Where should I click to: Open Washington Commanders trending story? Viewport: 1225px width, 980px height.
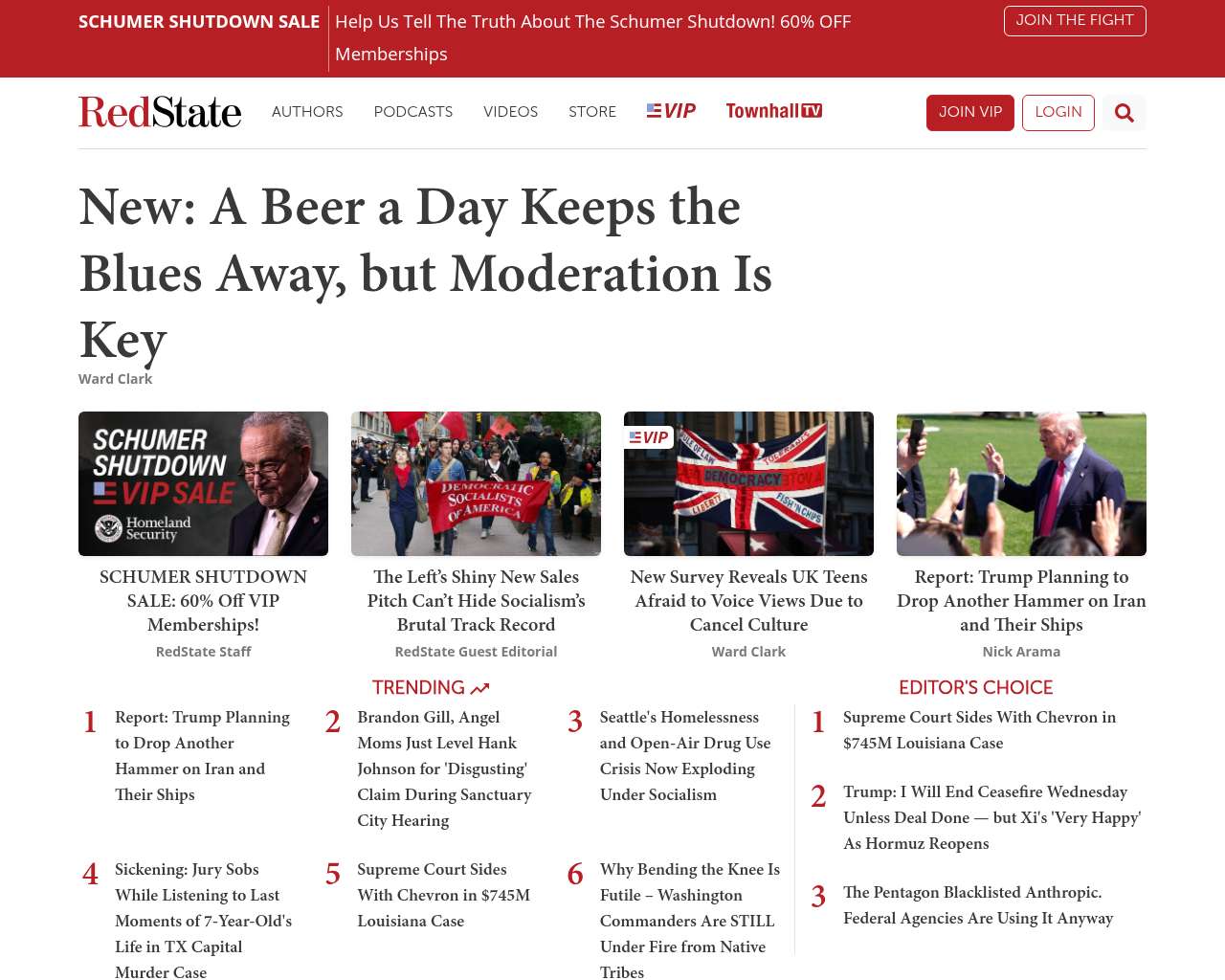coord(690,921)
